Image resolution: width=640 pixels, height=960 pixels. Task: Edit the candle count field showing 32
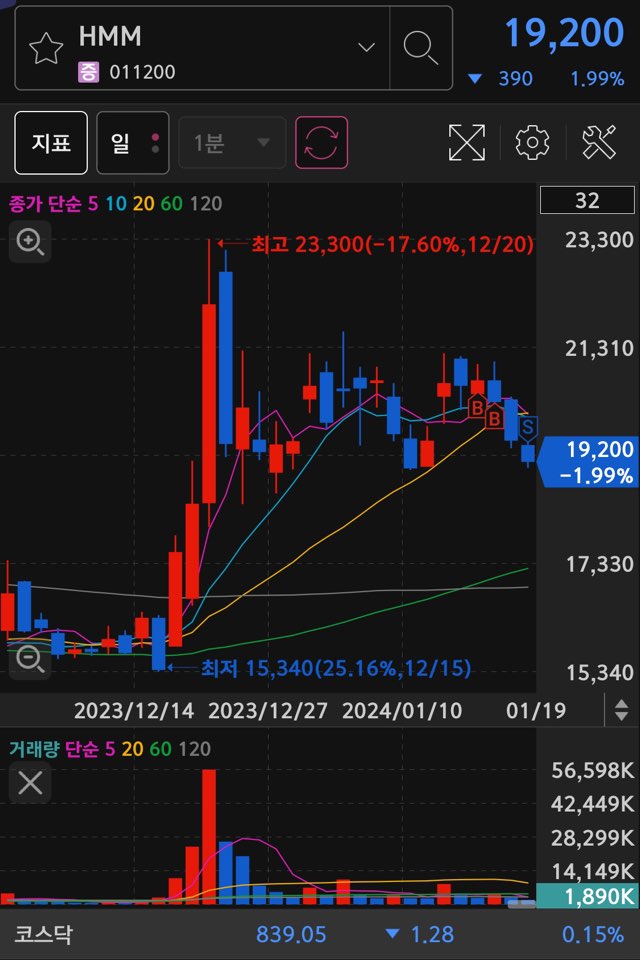[x=587, y=200]
